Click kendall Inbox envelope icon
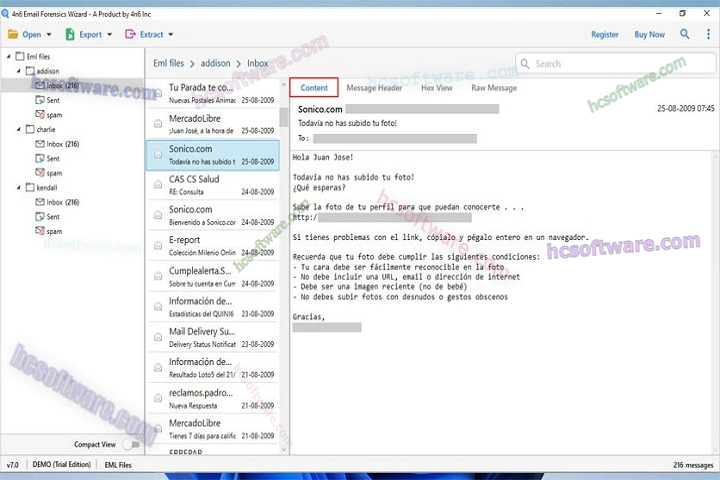Screen dimensions: 720x480 click(40, 202)
